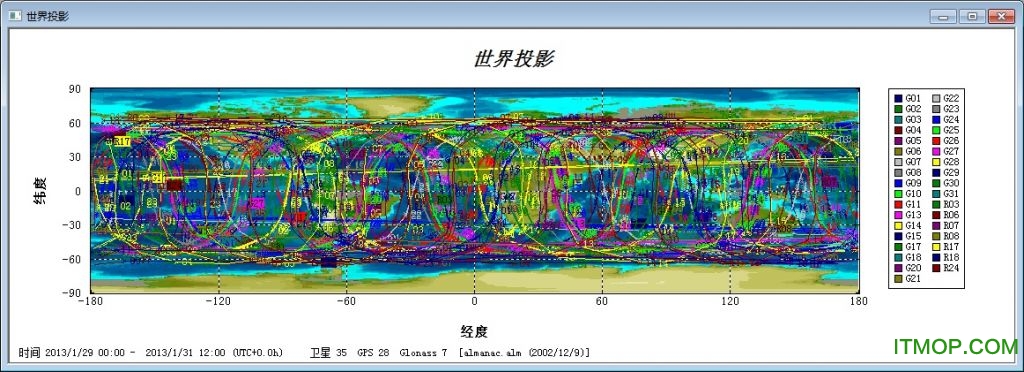
Task: Select the G13 legend label
Action: (x=913, y=215)
